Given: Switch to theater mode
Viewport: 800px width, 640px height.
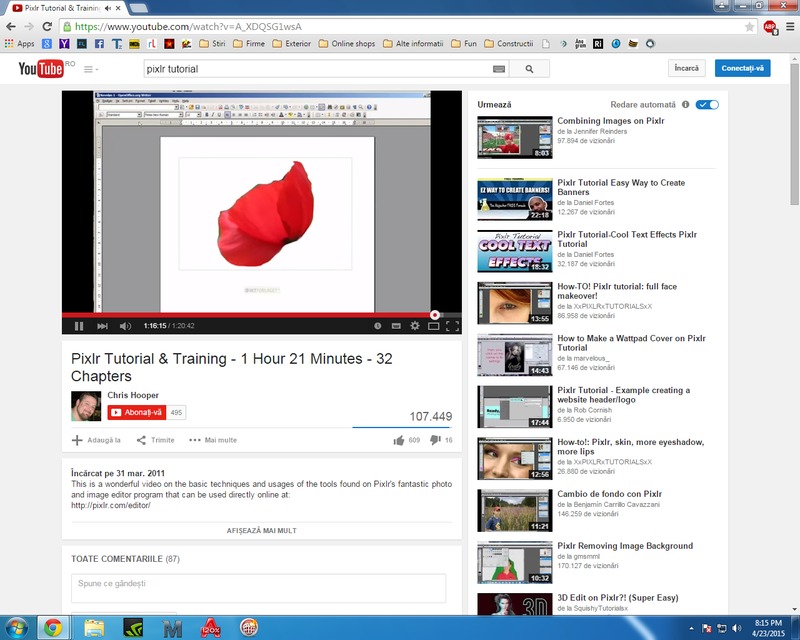Looking at the screenshot, I should click(x=434, y=326).
